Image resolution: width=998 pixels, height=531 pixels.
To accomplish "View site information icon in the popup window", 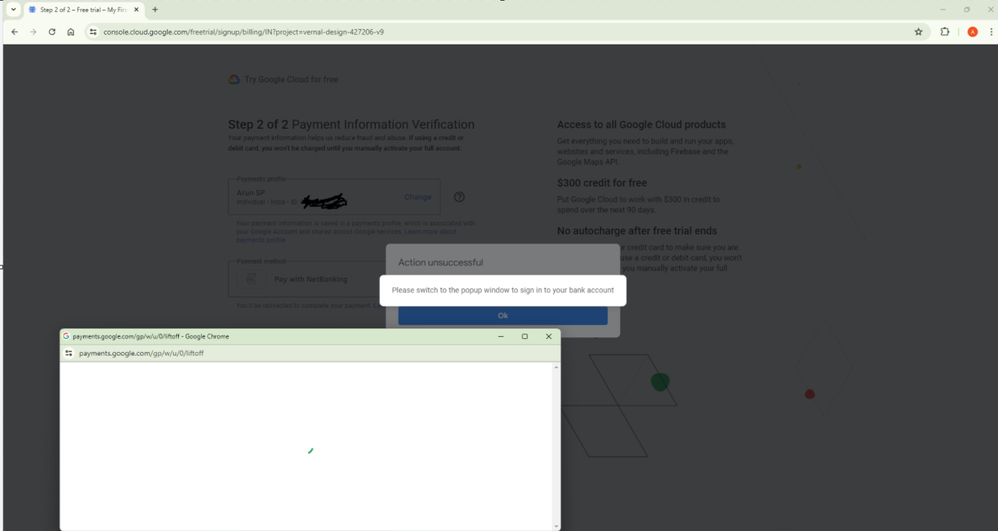I will click(x=69, y=353).
